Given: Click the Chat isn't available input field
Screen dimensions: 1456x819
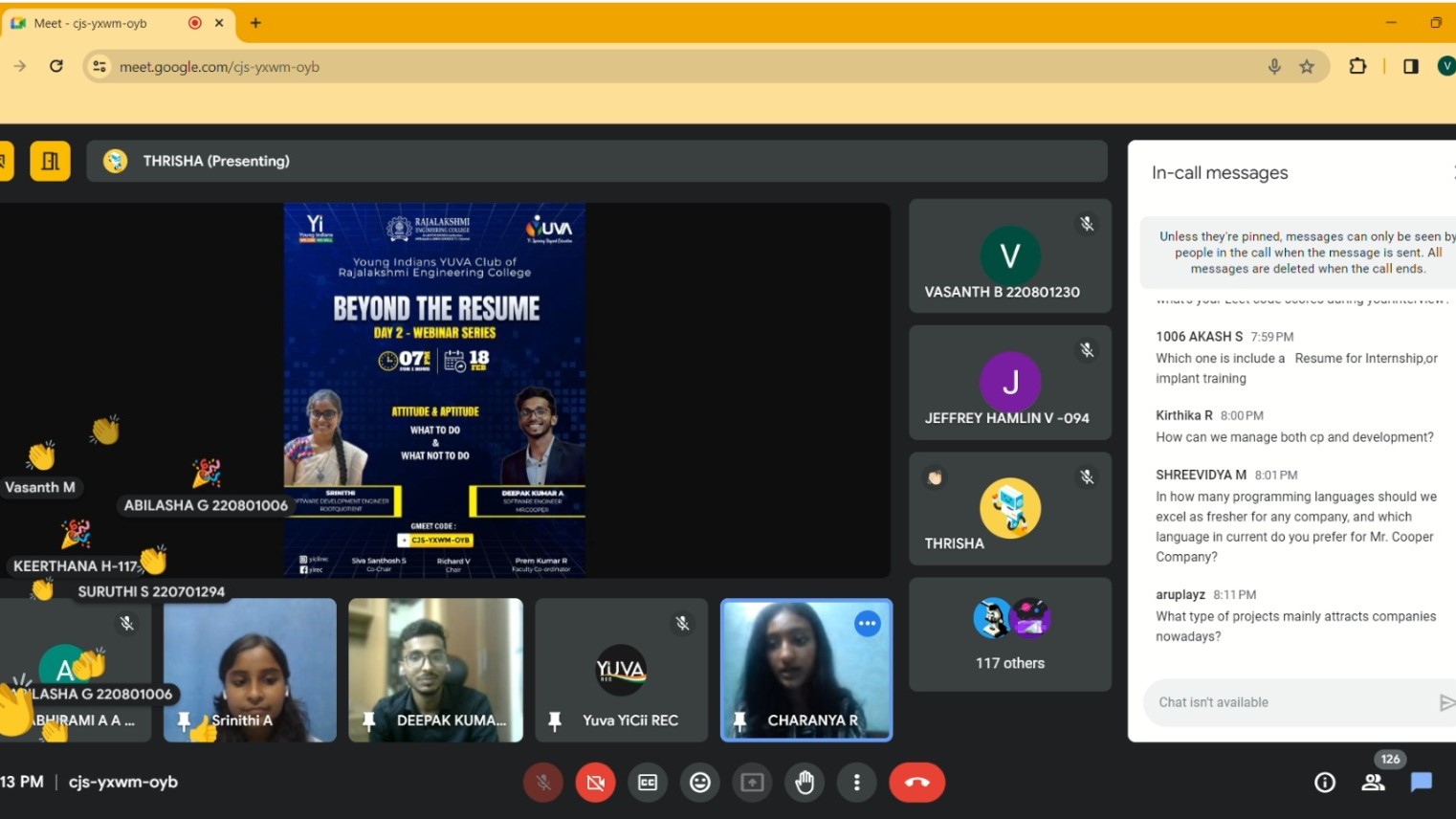Looking at the screenshot, I should [1291, 702].
